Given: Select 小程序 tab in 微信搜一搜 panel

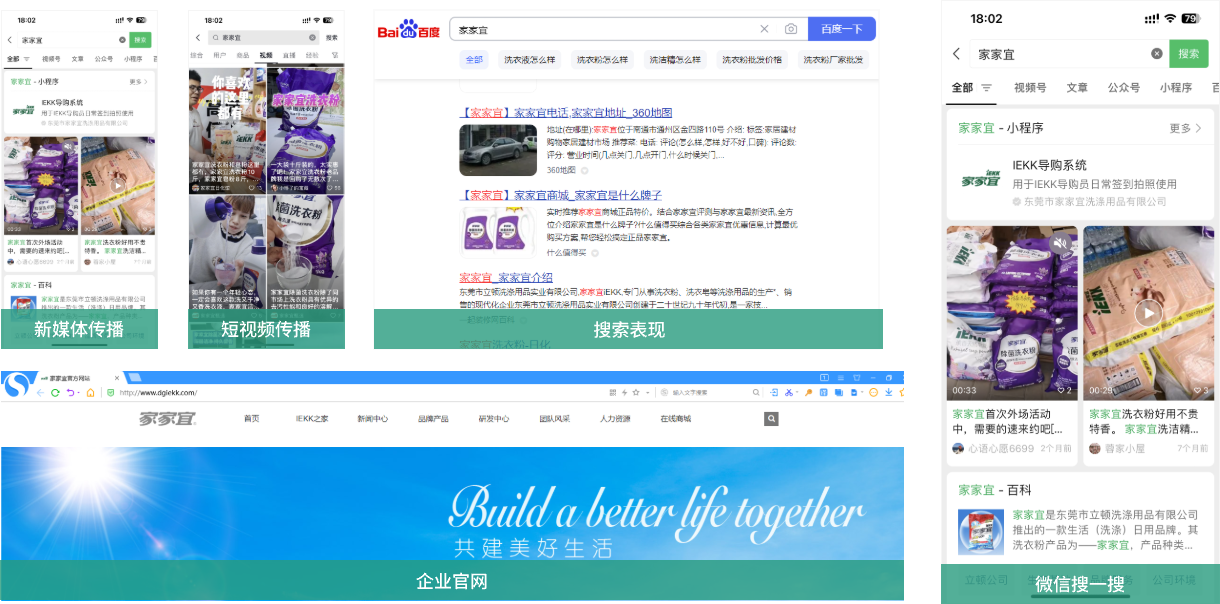Looking at the screenshot, I should [1176, 88].
